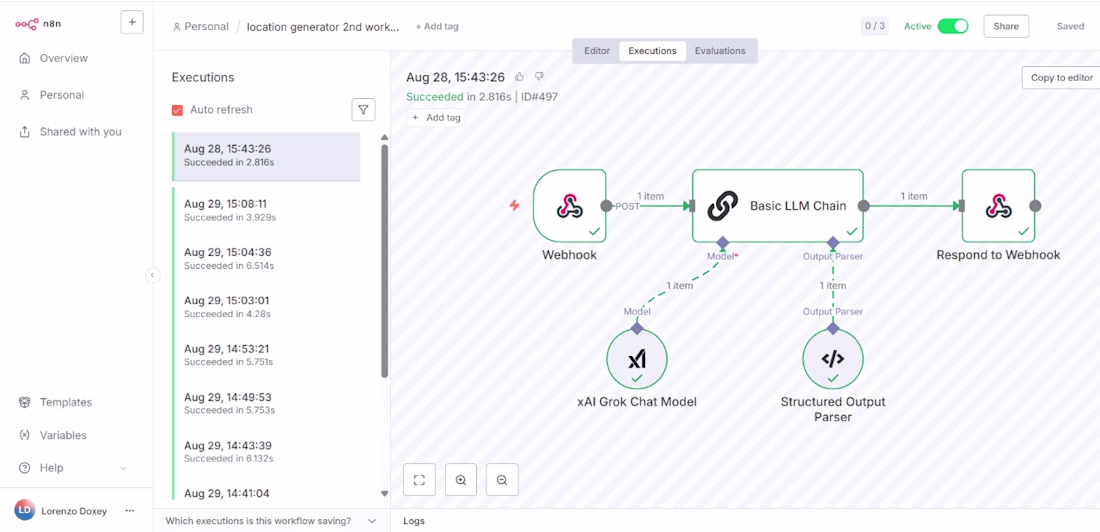Add tag to execution ID#497
This screenshot has height=532, width=1100.
[x=436, y=117]
